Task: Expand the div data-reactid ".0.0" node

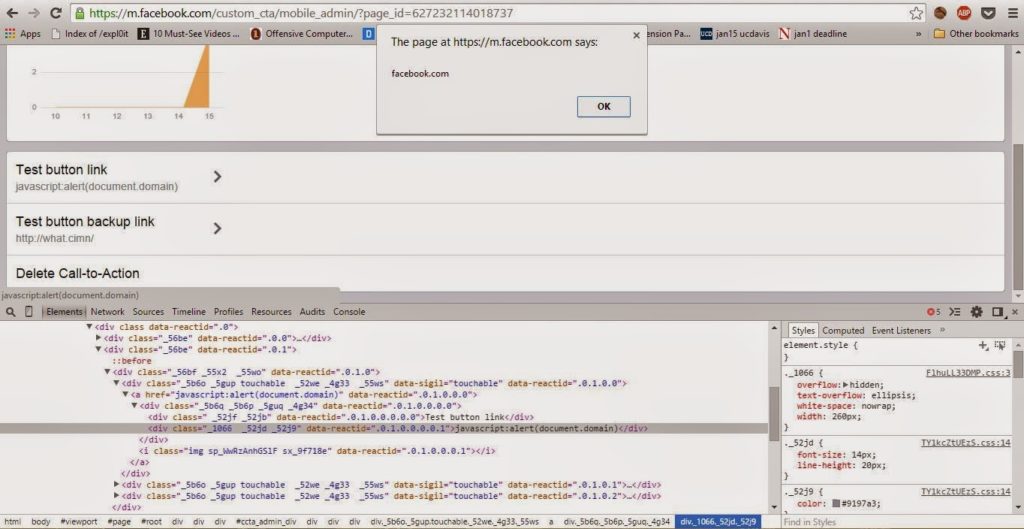Action: (99, 338)
